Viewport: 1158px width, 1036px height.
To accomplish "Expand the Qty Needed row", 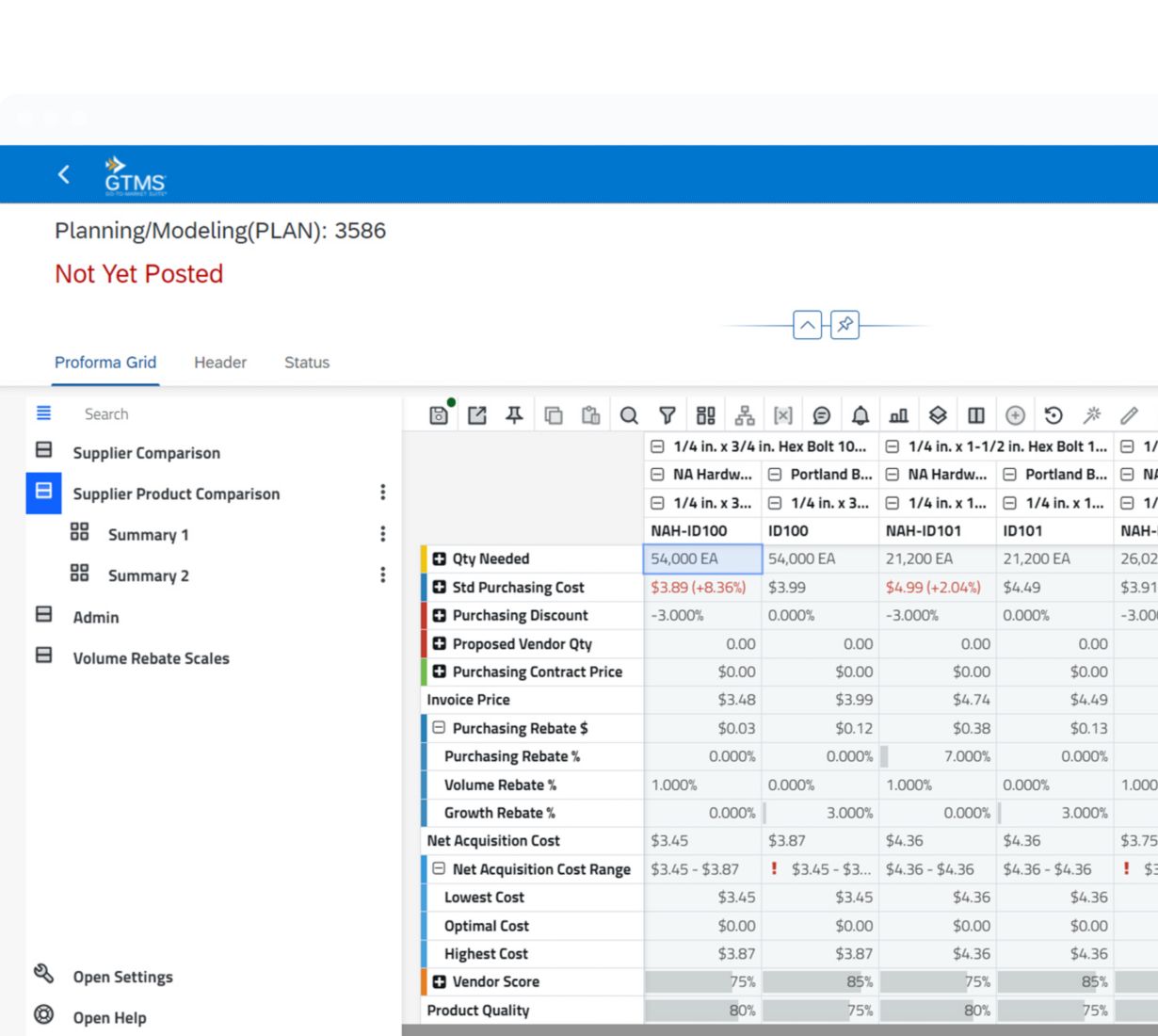I will click(x=440, y=558).
